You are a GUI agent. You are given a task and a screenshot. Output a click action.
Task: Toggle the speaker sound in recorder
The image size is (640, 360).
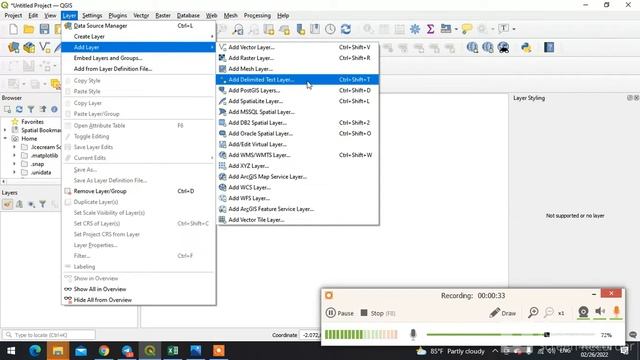(x=600, y=312)
